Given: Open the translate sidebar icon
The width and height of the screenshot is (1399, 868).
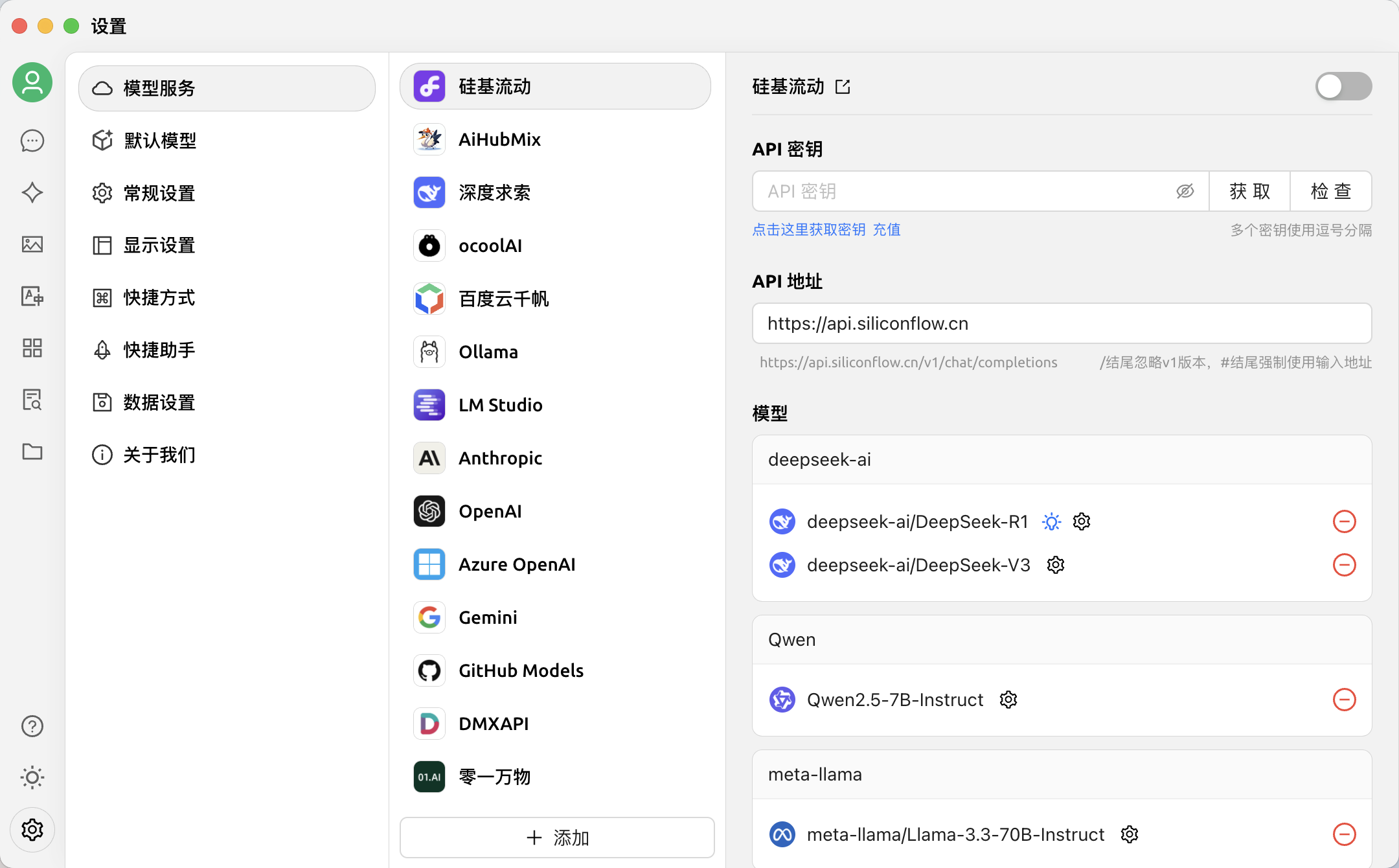Looking at the screenshot, I should pyautogui.click(x=32, y=296).
